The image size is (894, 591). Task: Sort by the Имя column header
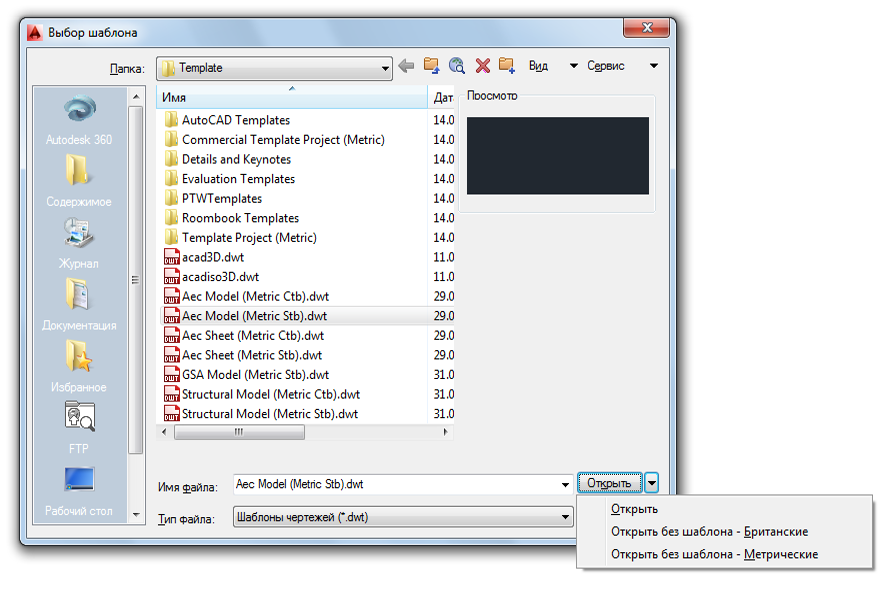pos(291,97)
